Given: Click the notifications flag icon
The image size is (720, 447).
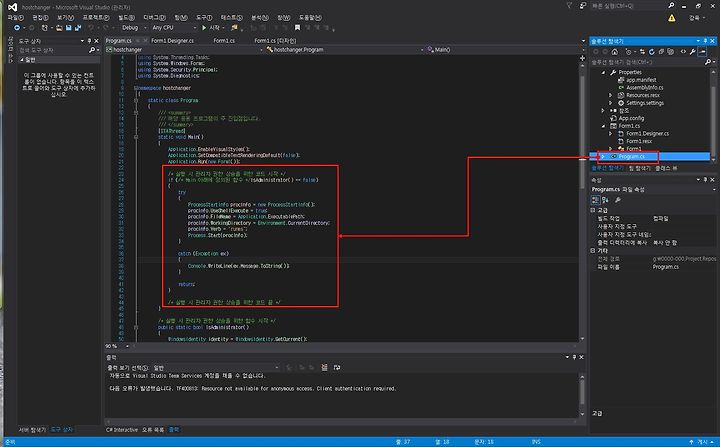Looking at the screenshot, I should [x=569, y=6].
